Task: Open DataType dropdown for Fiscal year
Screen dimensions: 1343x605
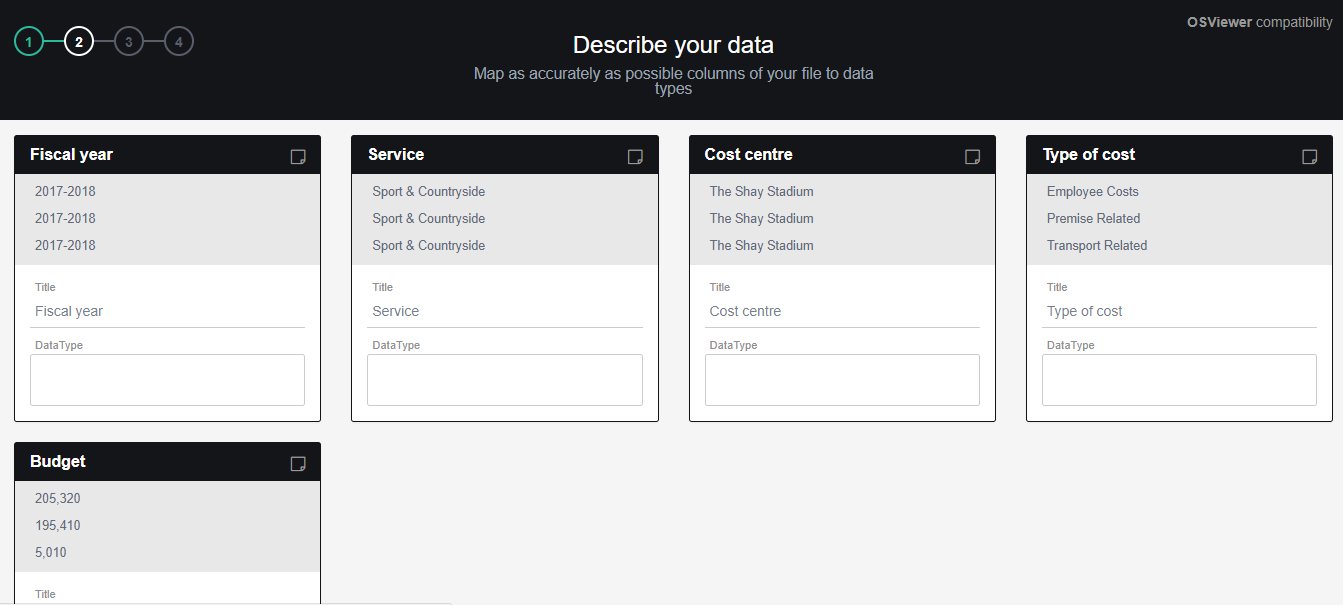Action: click(x=167, y=380)
